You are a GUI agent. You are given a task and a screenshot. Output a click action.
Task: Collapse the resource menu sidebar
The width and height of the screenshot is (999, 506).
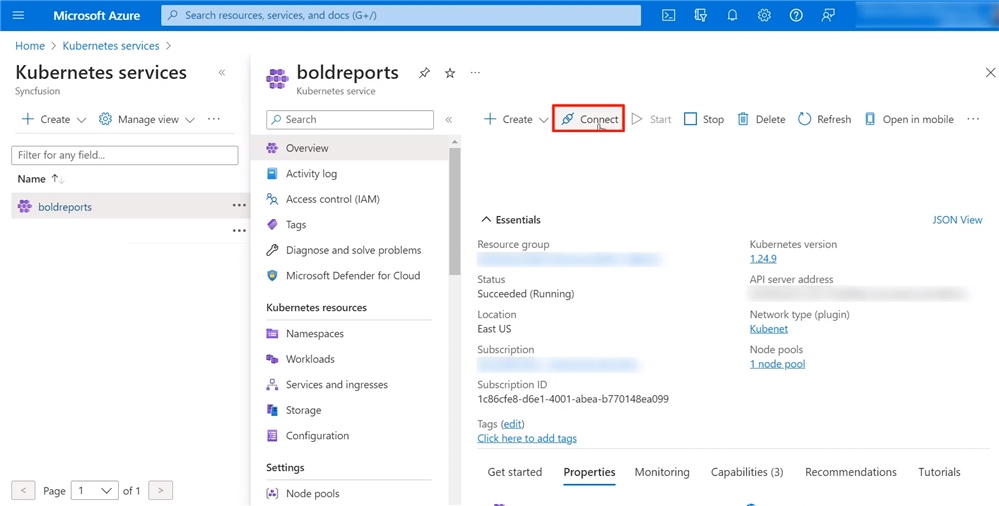click(449, 120)
